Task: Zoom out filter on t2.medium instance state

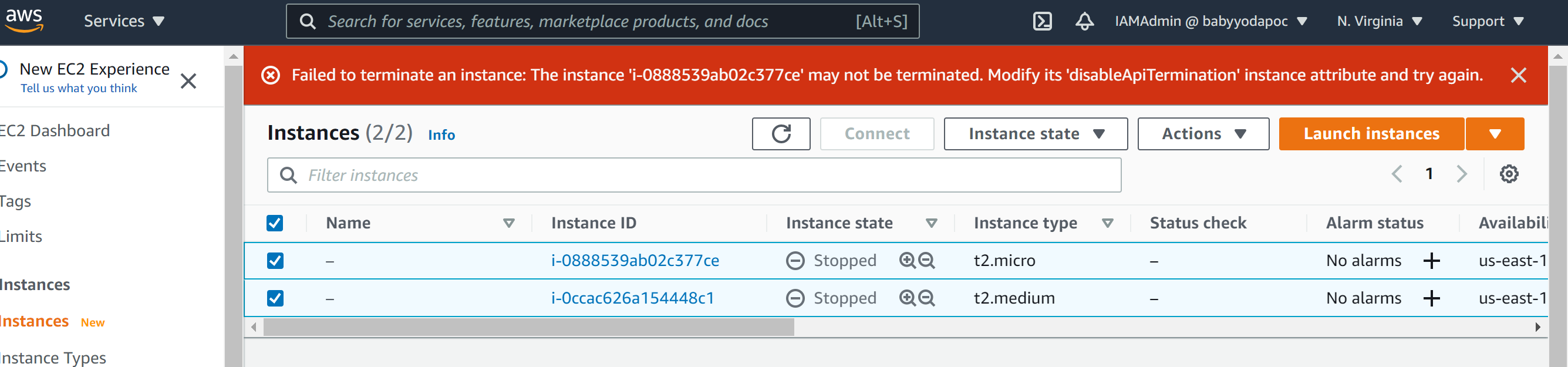Action: tap(926, 298)
